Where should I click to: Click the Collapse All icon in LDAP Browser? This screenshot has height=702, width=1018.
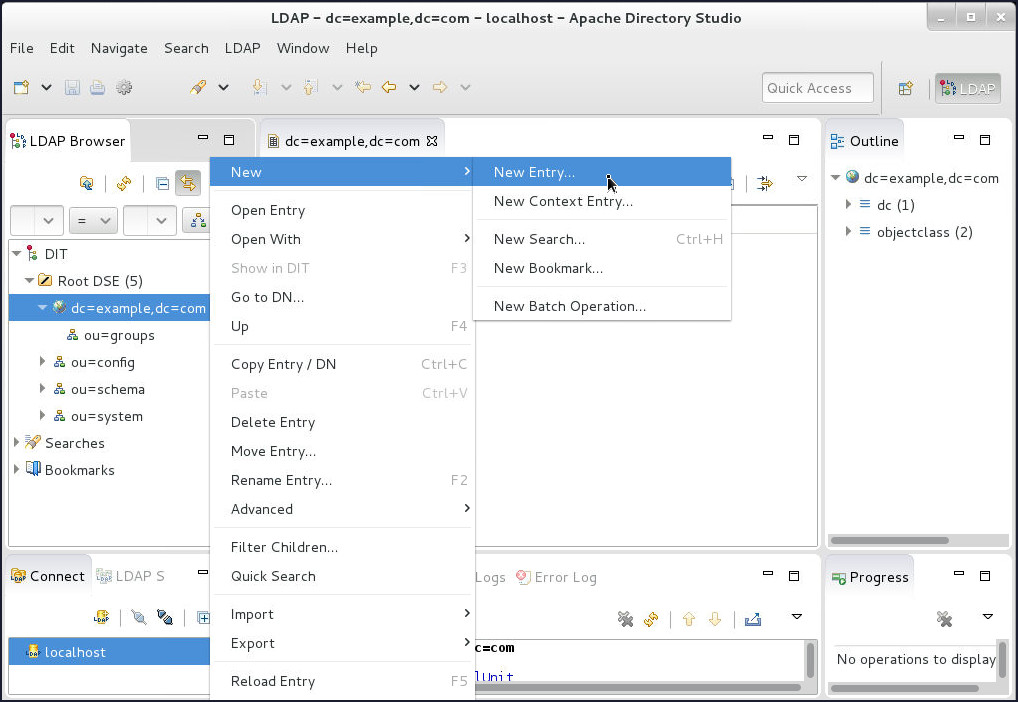click(x=162, y=184)
